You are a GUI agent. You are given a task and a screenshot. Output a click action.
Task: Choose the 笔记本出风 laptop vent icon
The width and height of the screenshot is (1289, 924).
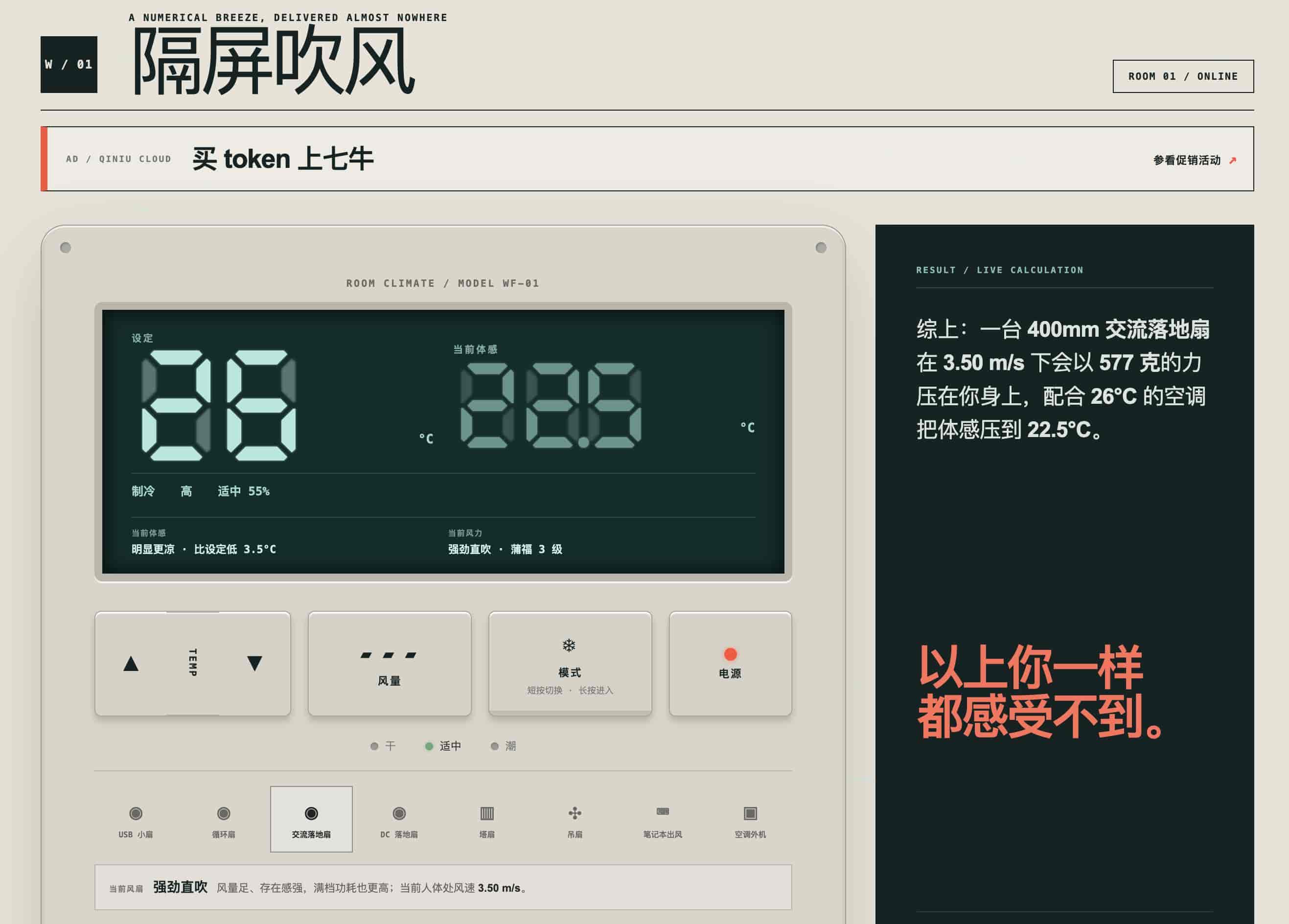(x=663, y=819)
